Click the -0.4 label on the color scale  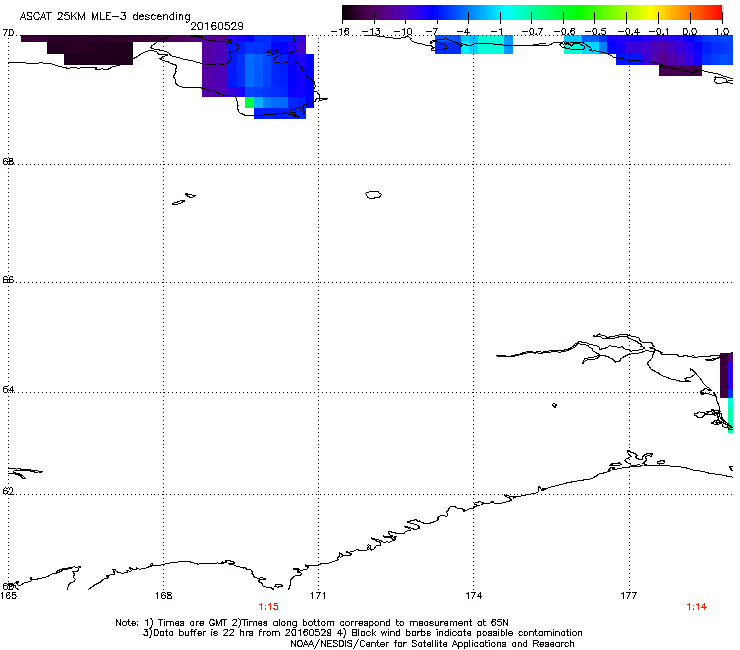coord(629,32)
